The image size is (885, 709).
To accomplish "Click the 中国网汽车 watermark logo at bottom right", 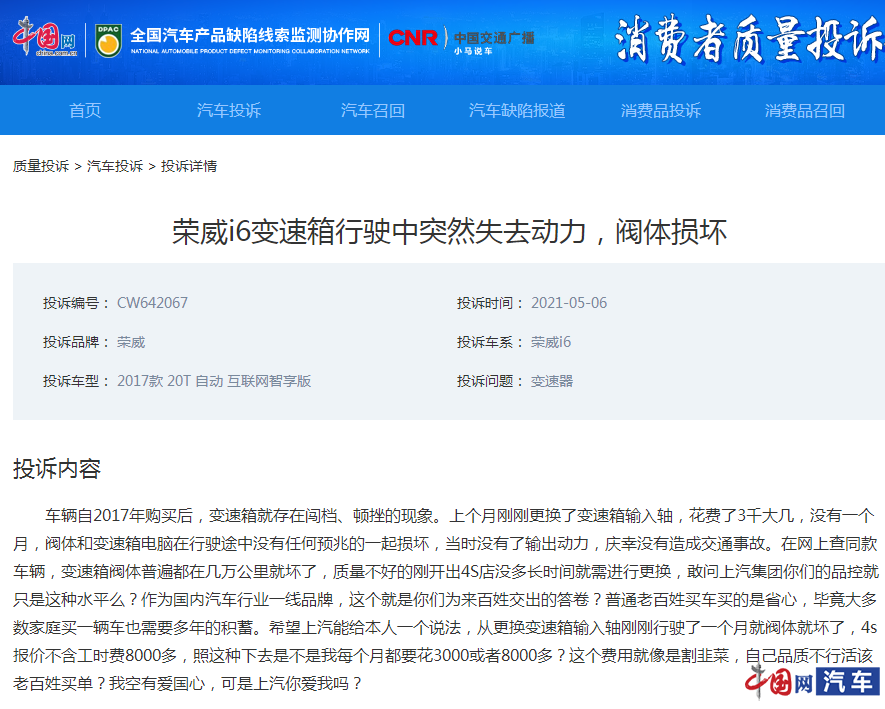I will coord(810,682).
